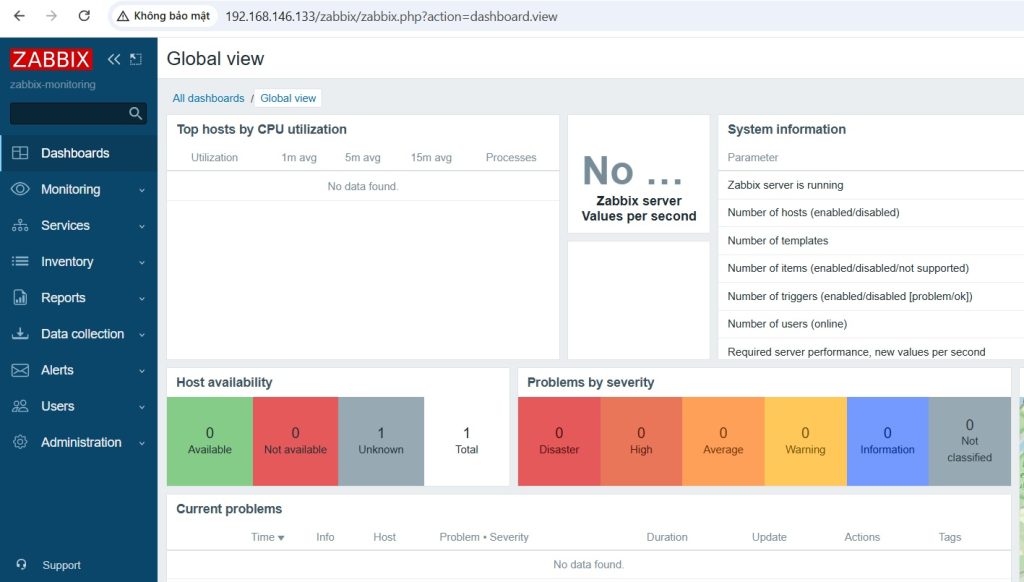Focus the sidebar search input field
The image size is (1024, 582).
[x=68, y=114]
